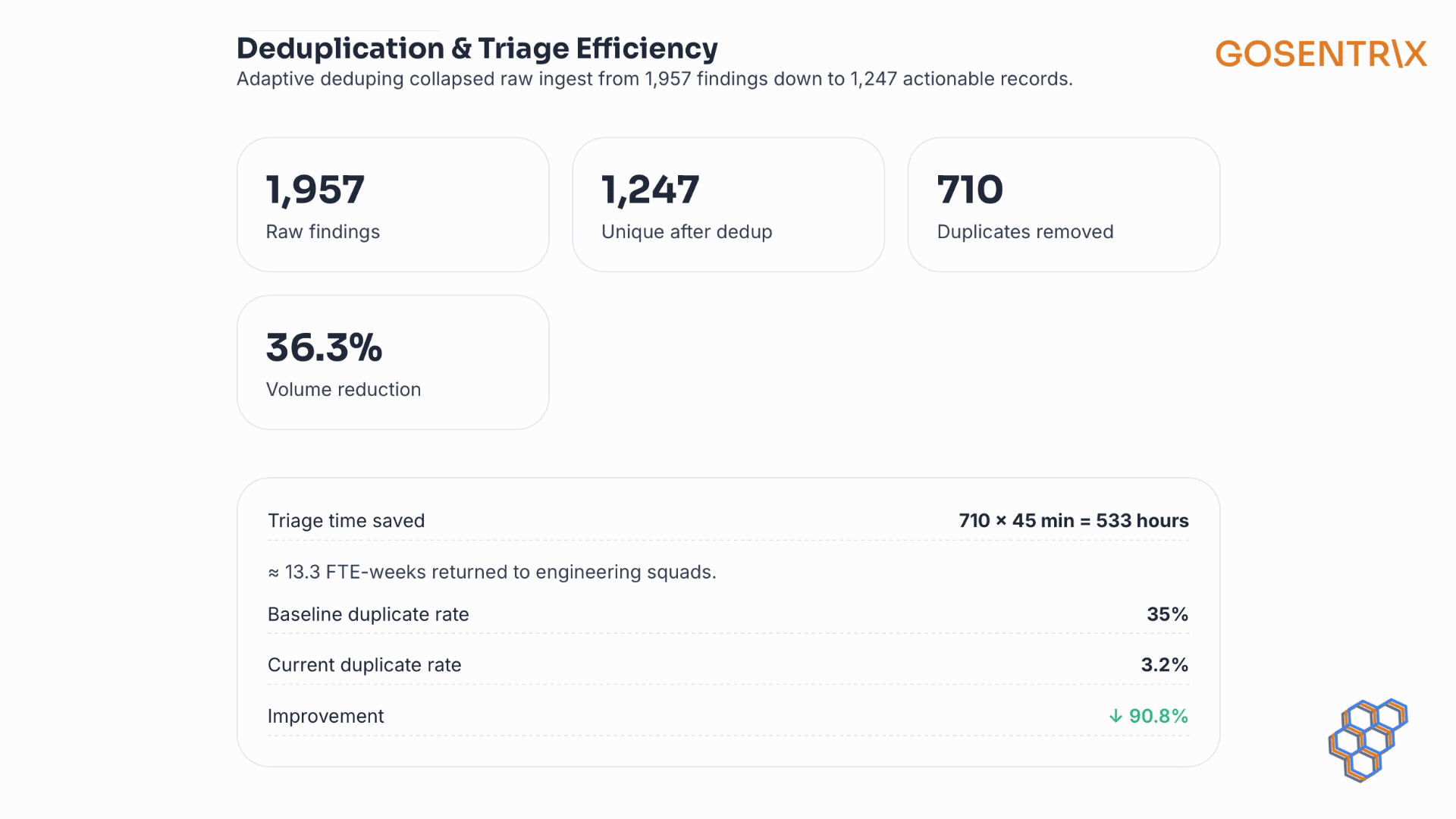1456x819 pixels.
Task: Click the Deduplication & Triage Efficiency title
Action: coord(477,49)
